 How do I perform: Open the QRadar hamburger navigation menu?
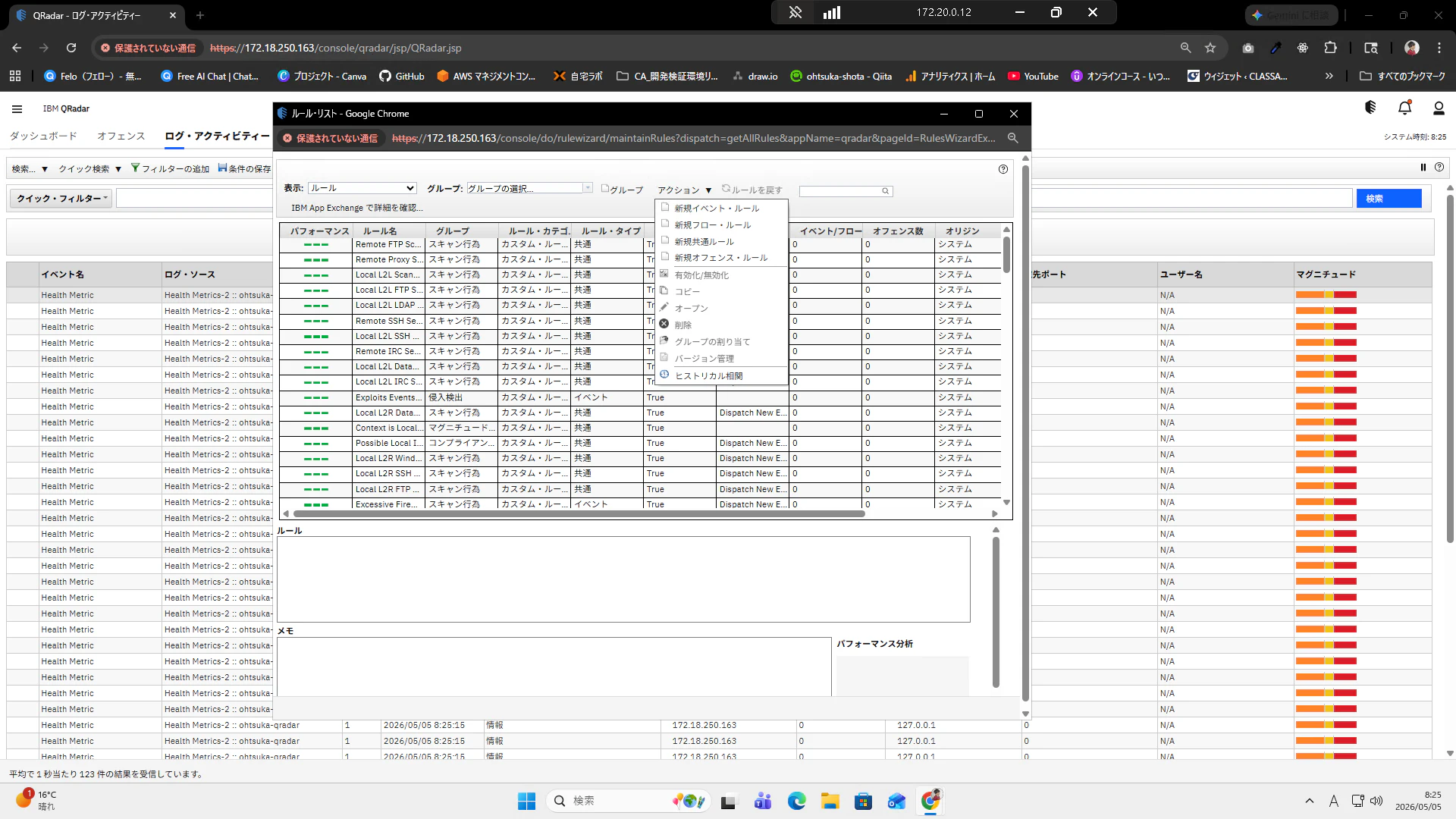(x=17, y=108)
